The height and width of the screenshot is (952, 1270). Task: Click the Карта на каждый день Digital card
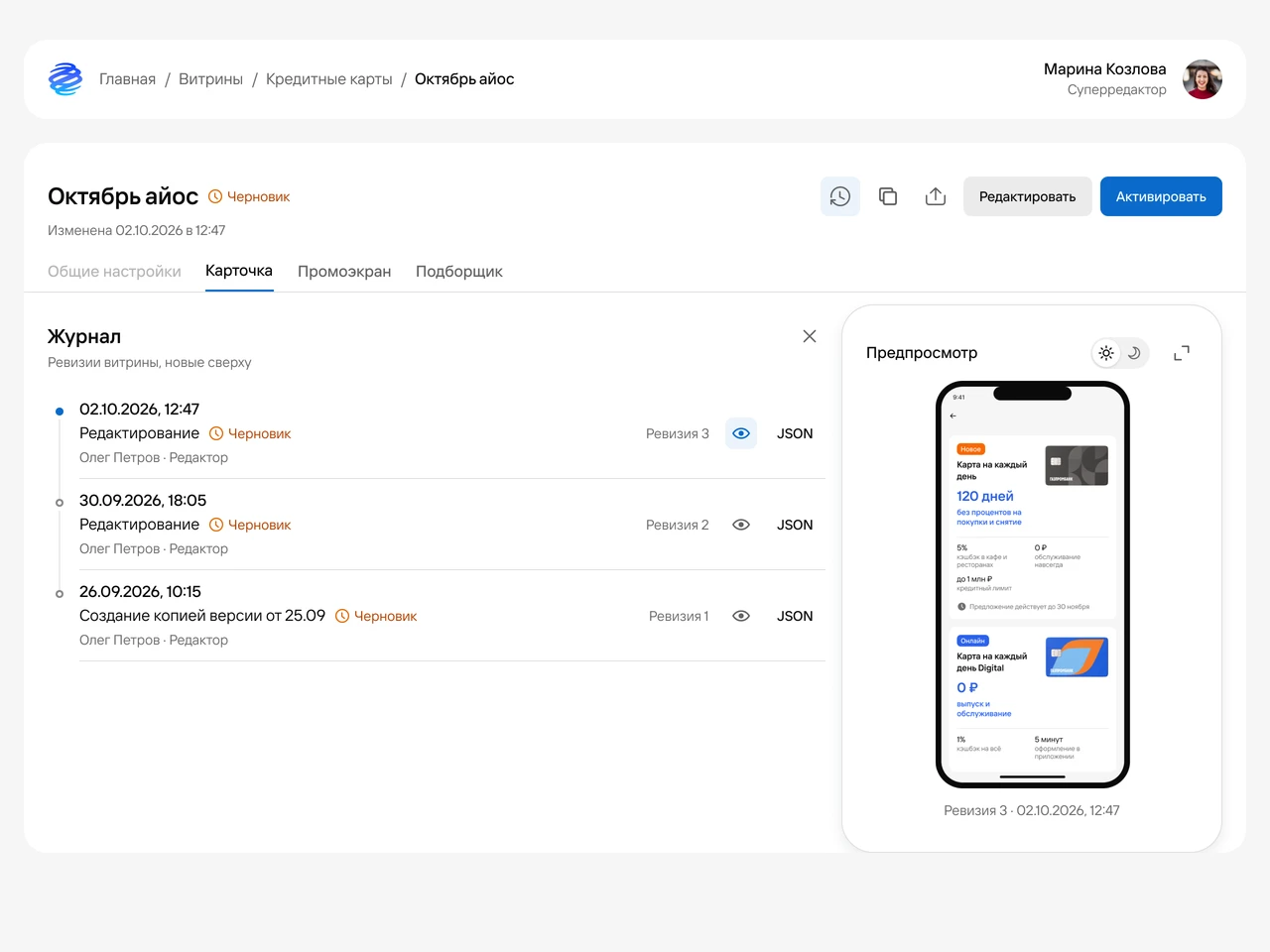click(x=1033, y=698)
